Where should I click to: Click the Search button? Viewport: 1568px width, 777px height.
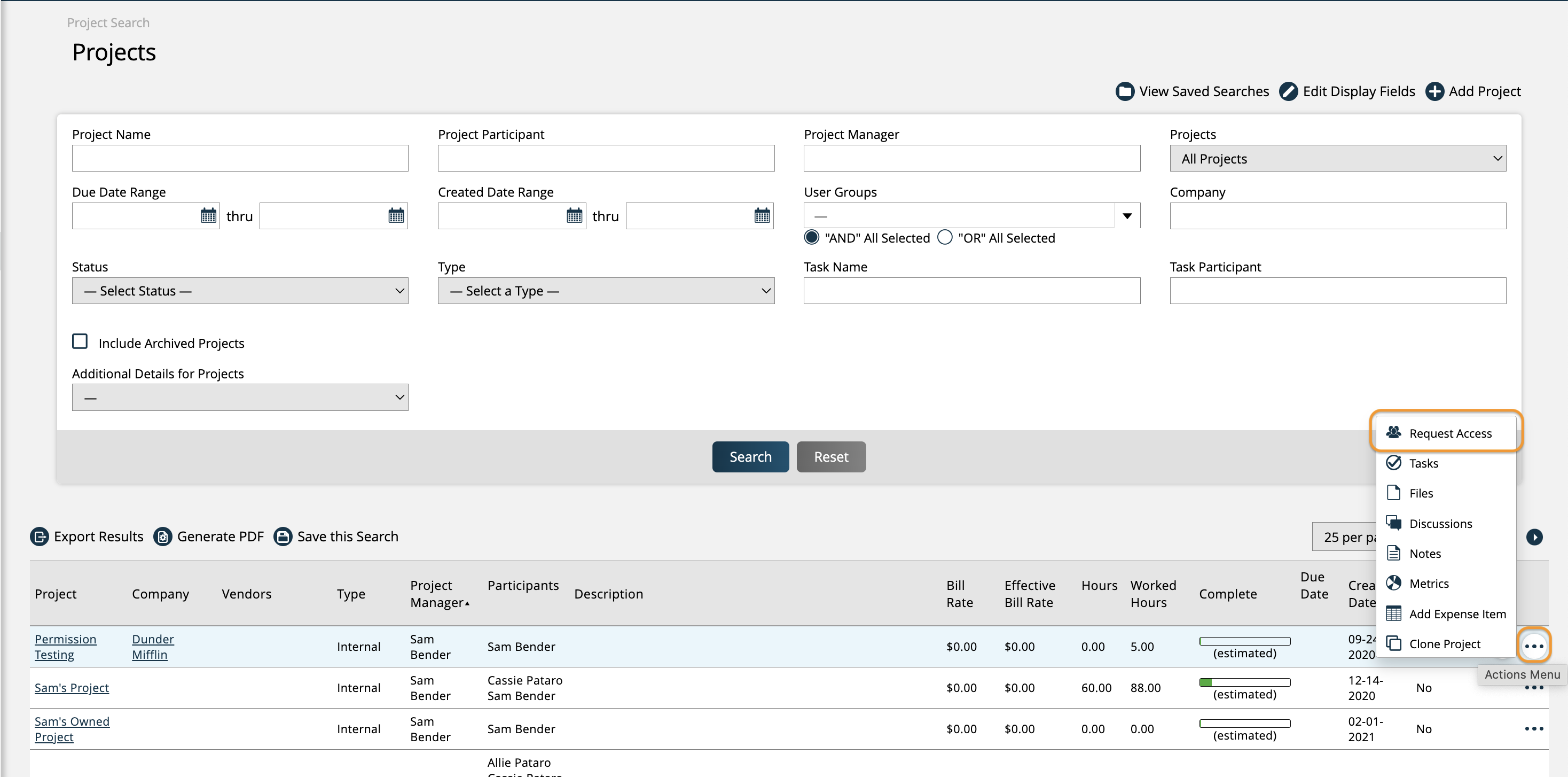[751, 456]
